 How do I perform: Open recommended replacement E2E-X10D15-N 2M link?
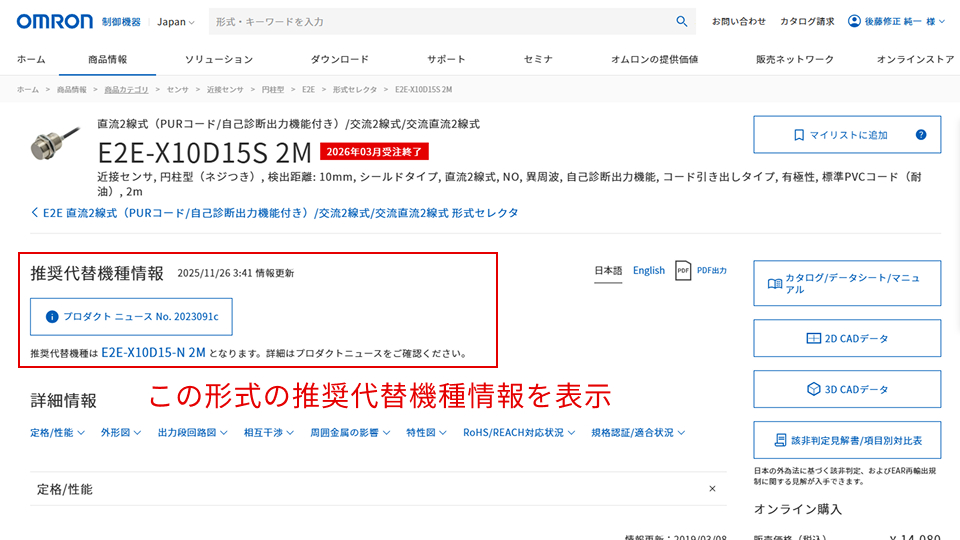pos(153,352)
